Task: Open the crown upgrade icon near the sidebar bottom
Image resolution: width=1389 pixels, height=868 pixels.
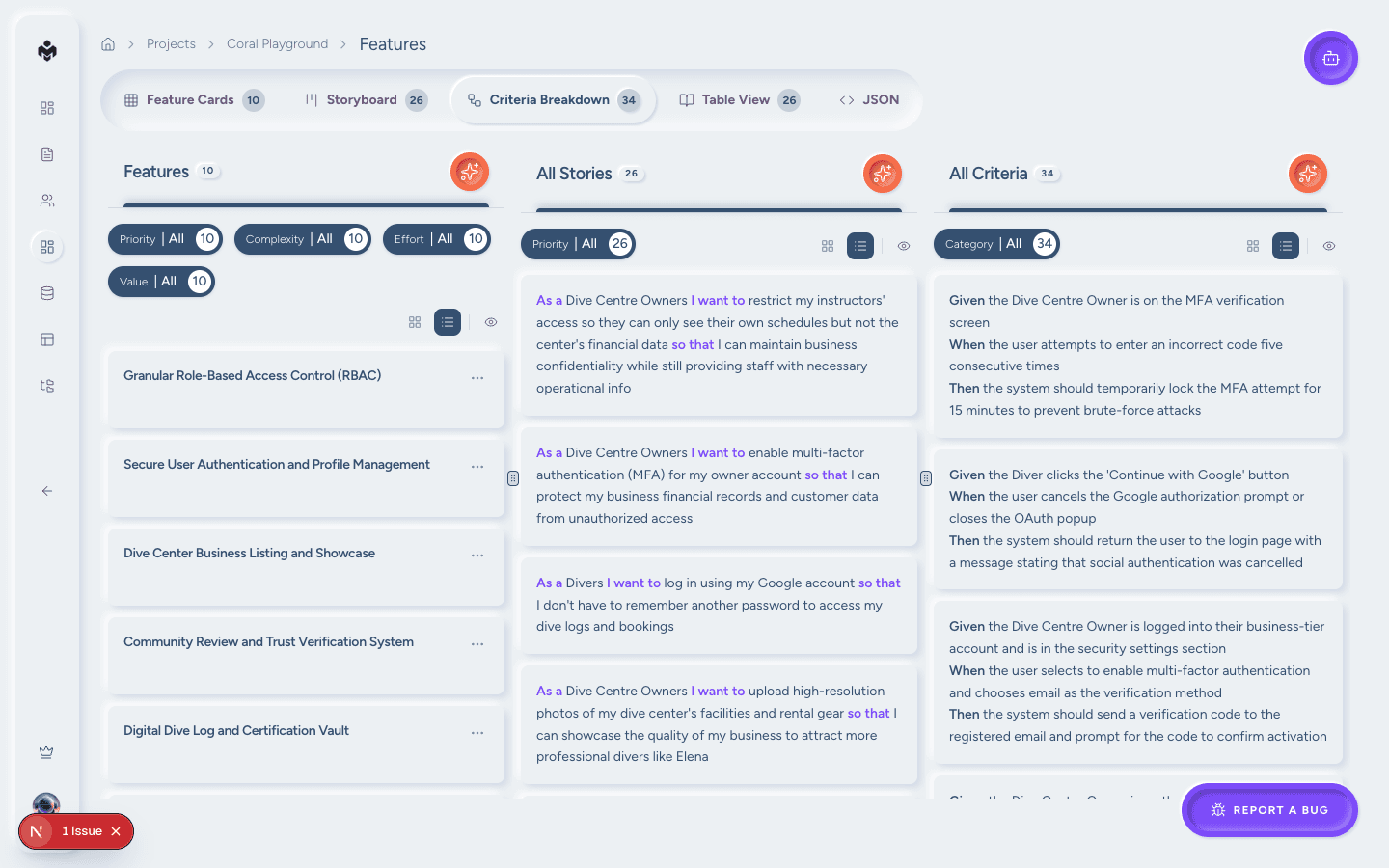Action: click(x=46, y=751)
